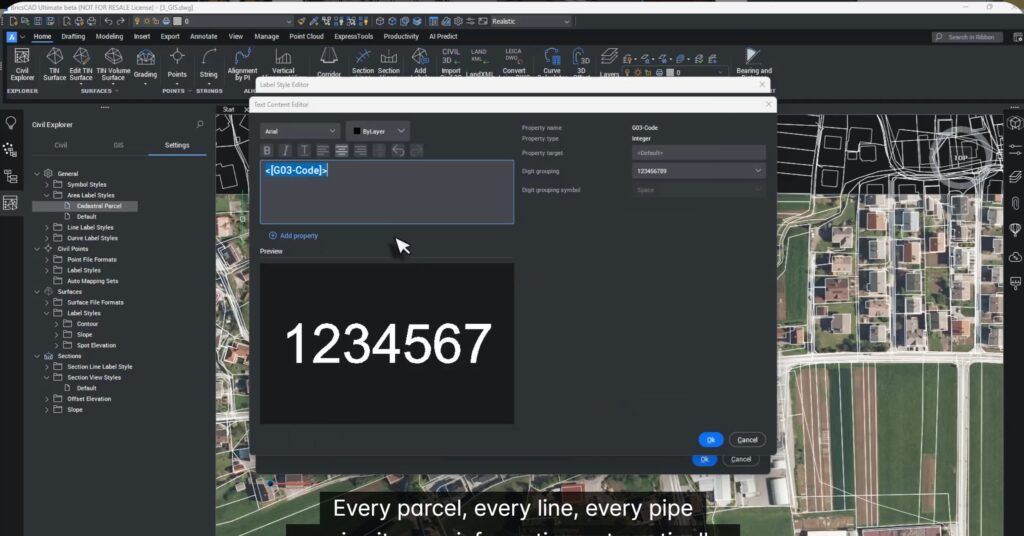Click the cloud icon in right sidebar

(1015, 257)
